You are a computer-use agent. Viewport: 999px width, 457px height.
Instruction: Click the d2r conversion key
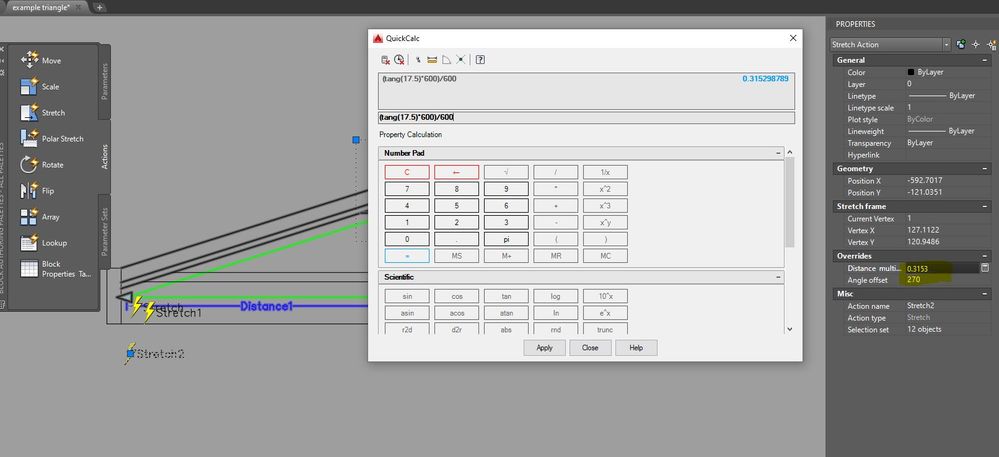(x=456, y=330)
